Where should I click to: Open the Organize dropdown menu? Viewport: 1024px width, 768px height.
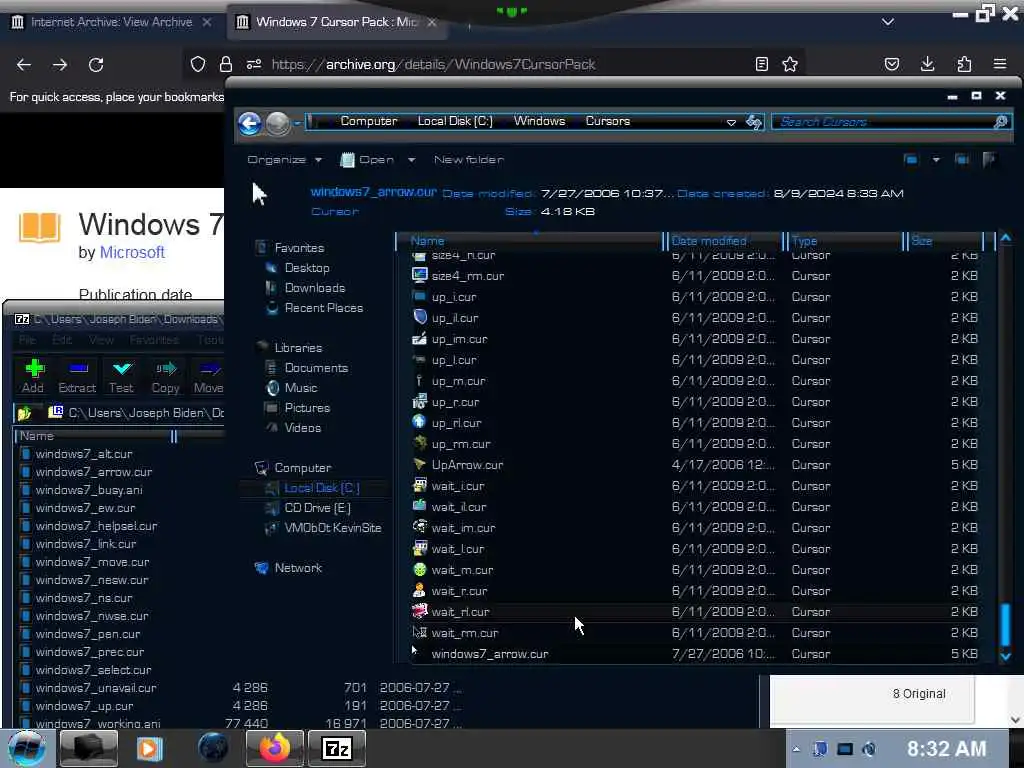(285, 159)
